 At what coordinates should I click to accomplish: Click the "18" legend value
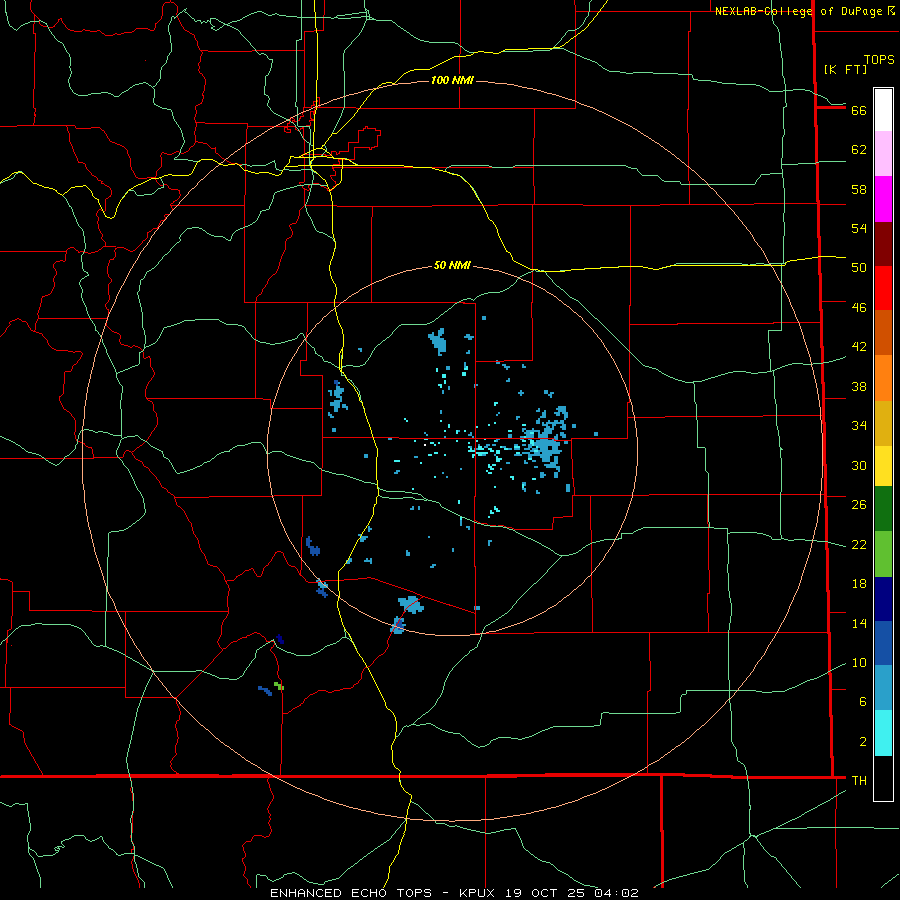click(x=859, y=584)
